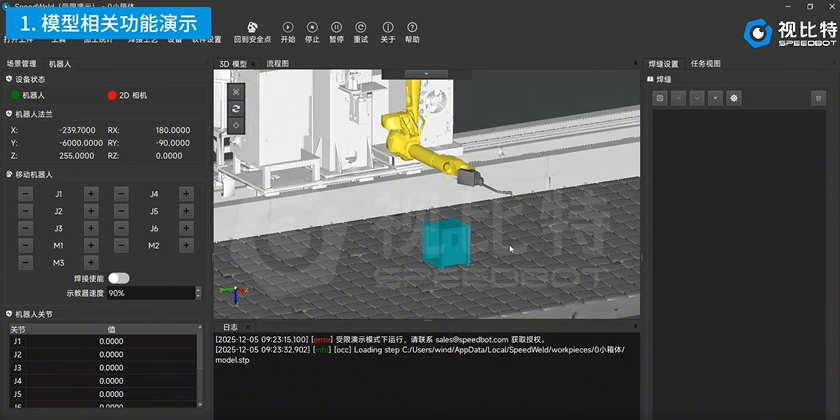Screen dimensions: 840x420
Task: Click the red 2D 相机 status indicator
Action: pyautogui.click(x=111, y=95)
